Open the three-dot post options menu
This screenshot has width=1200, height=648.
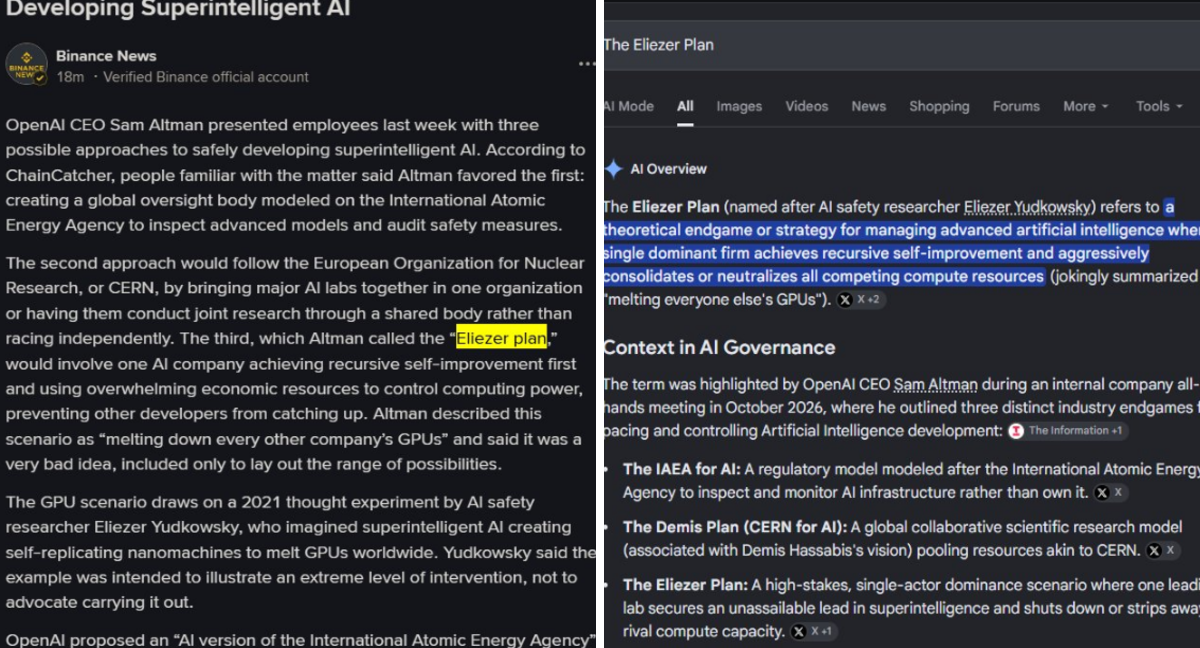point(587,65)
